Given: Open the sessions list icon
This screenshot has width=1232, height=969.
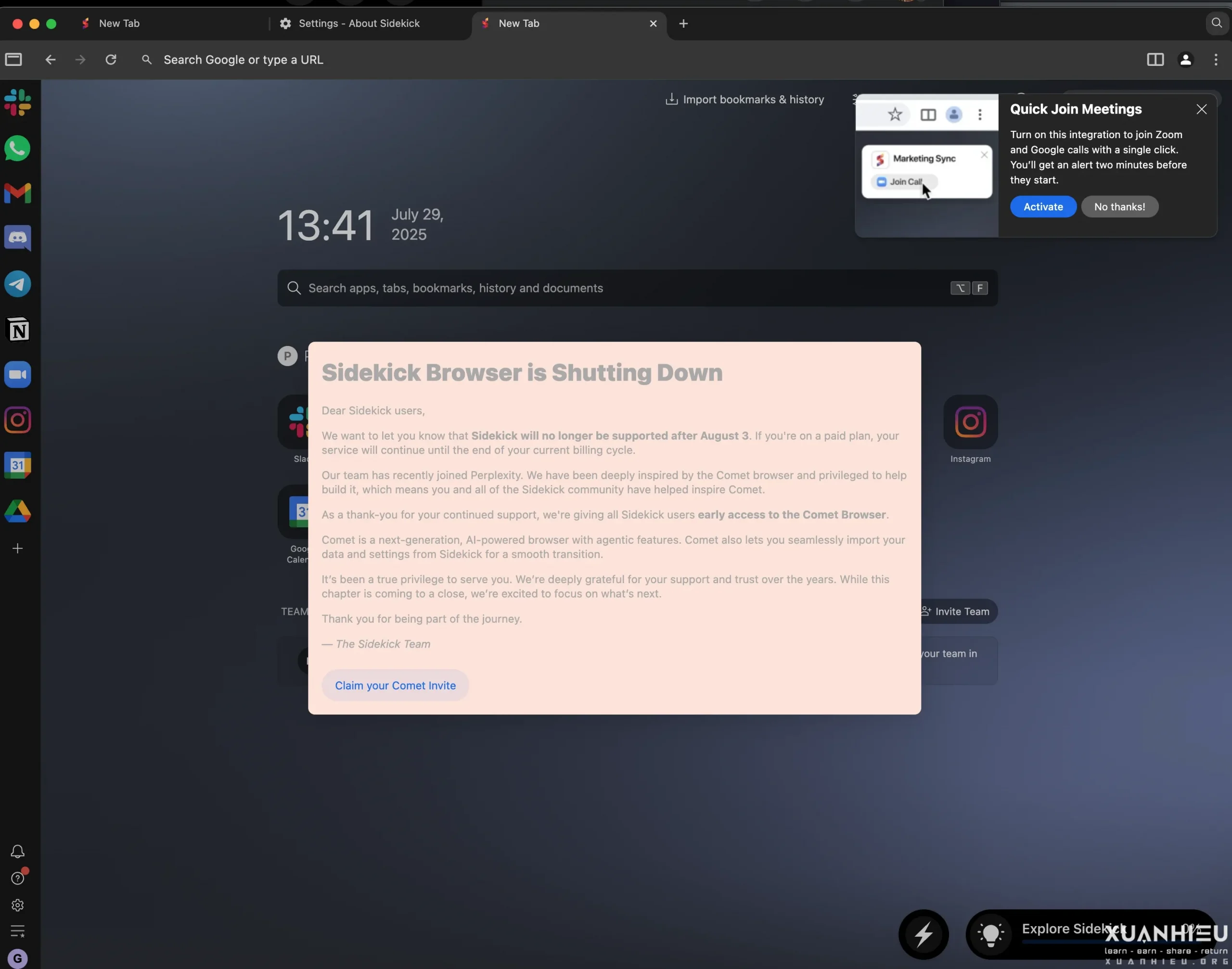Looking at the screenshot, I should point(18,931).
